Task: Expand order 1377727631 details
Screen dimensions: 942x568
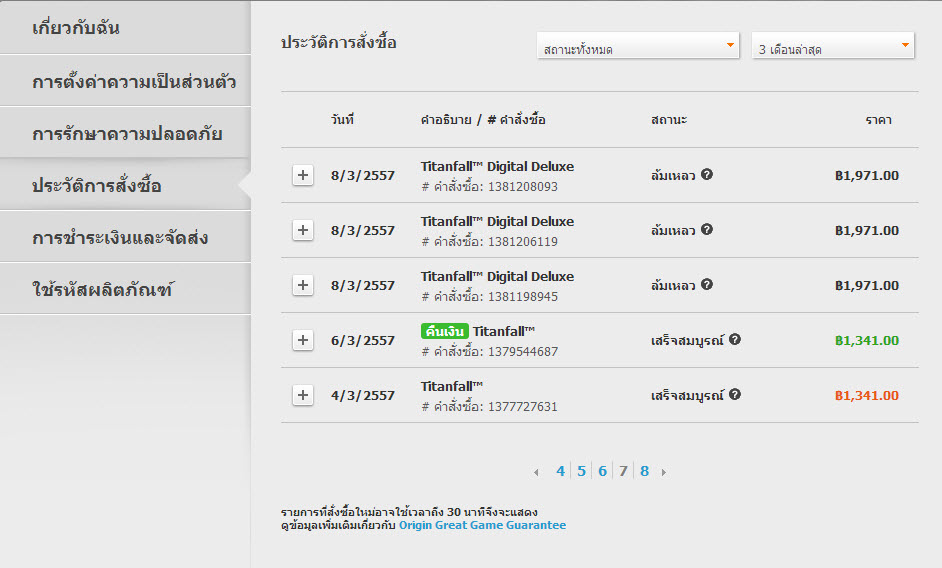Action: click(303, 395)
